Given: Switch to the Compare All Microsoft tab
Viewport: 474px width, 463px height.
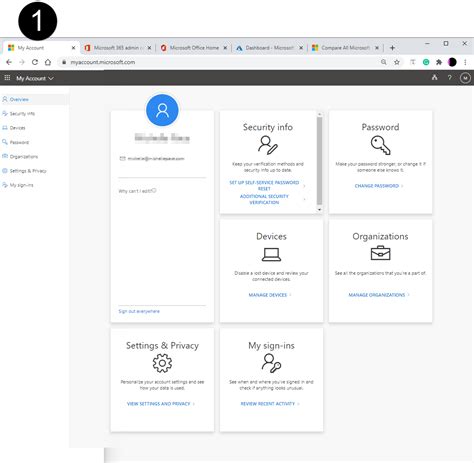Looking at the screenshot, I should click(346, 48).
